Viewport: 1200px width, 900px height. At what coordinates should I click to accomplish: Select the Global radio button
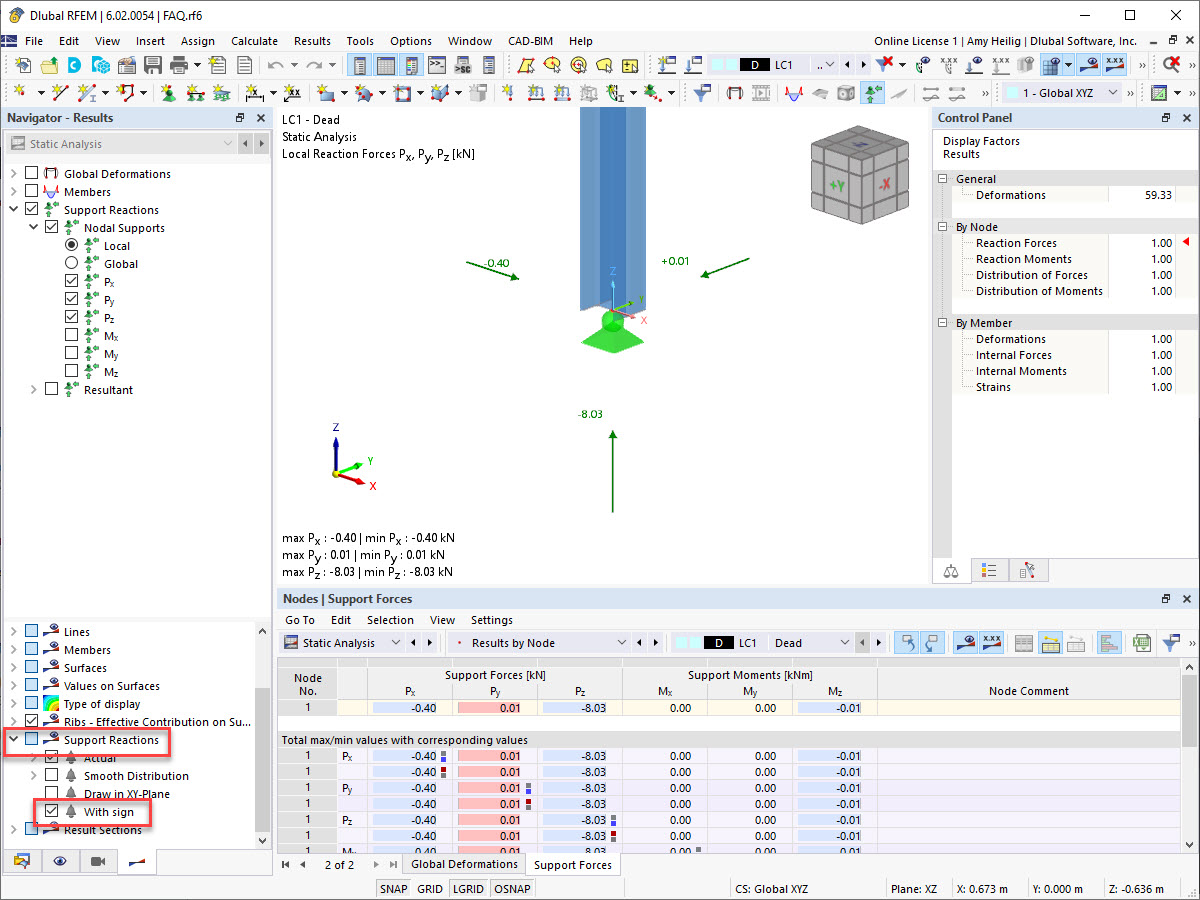click(x=70, y=263)
